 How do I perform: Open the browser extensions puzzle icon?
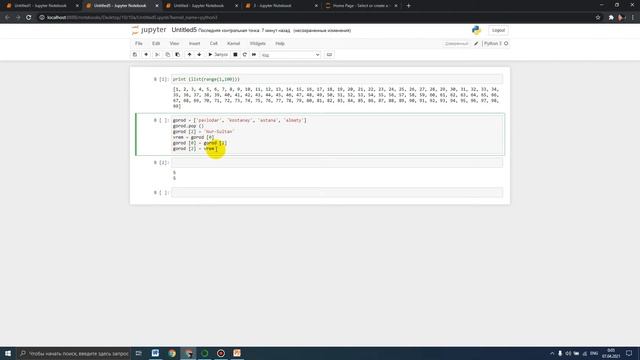(611, 18)
